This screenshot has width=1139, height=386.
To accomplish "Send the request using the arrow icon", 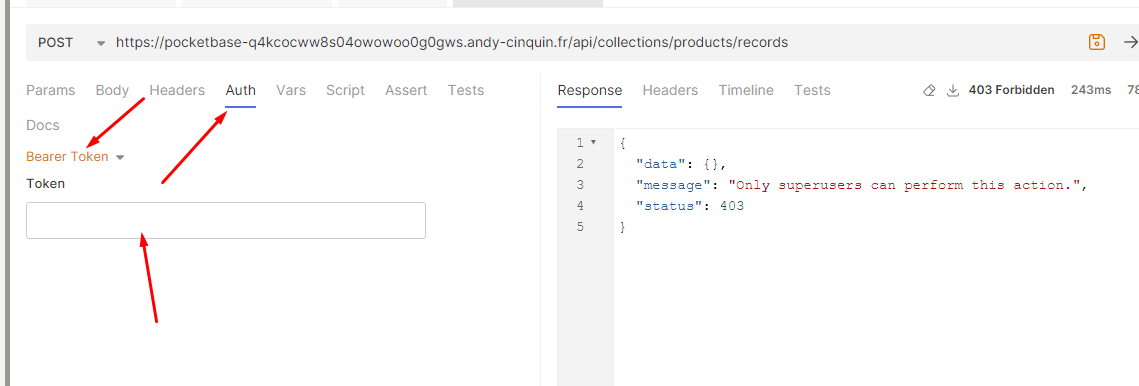I will pos(1130,42).
